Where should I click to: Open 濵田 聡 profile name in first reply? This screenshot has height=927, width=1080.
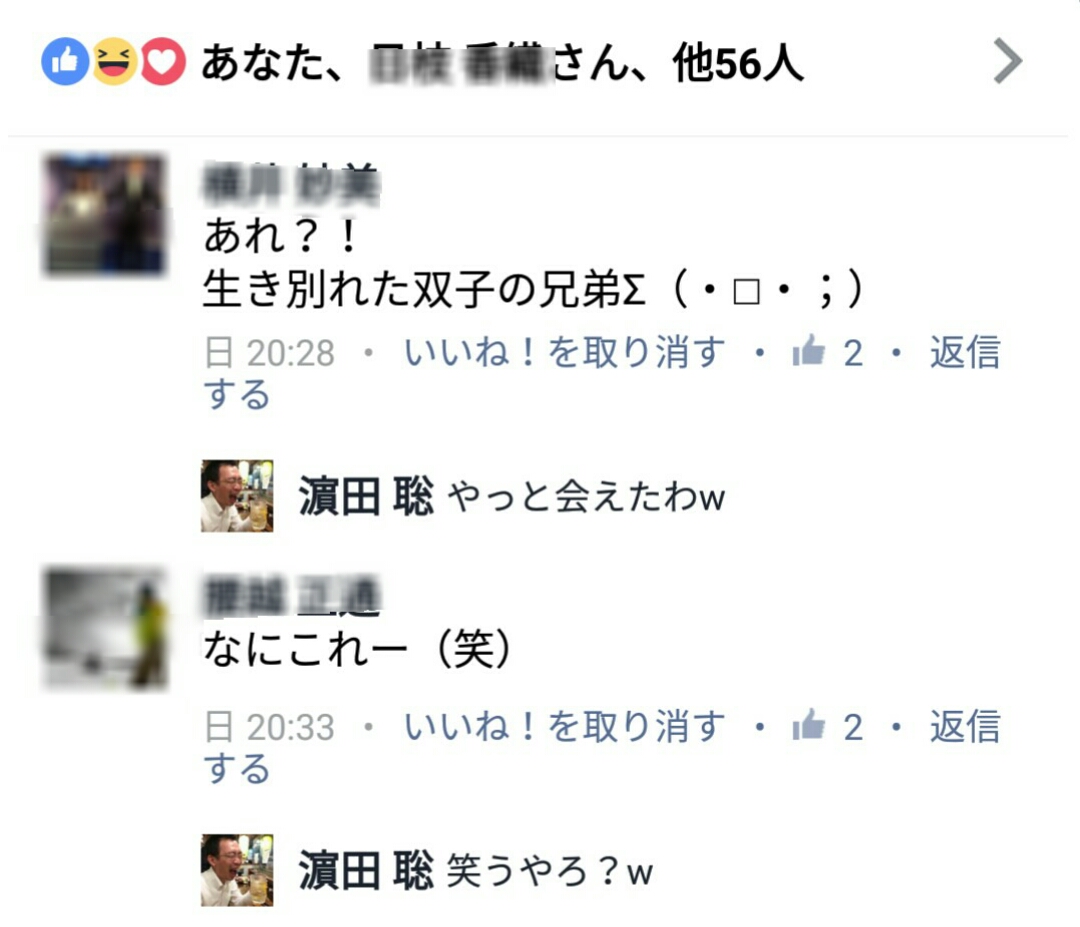pos(366,496)
